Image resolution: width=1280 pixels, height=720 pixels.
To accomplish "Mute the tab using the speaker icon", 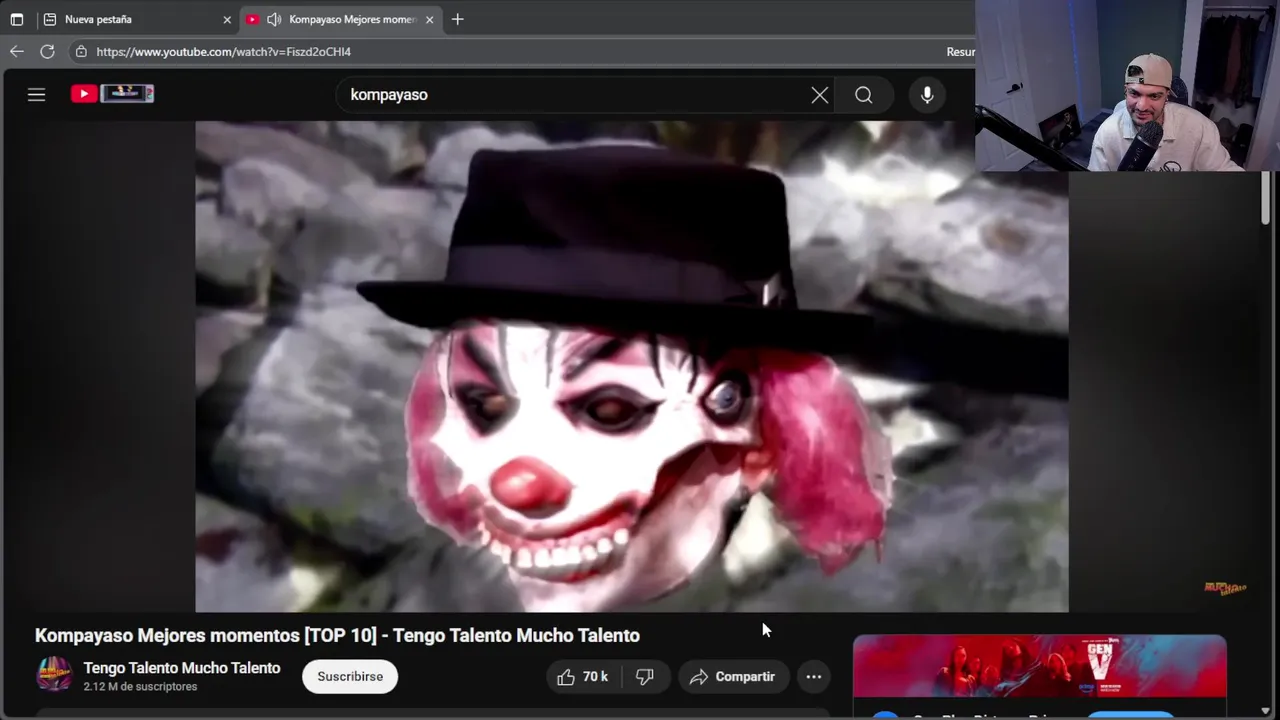I will [274, 19].
